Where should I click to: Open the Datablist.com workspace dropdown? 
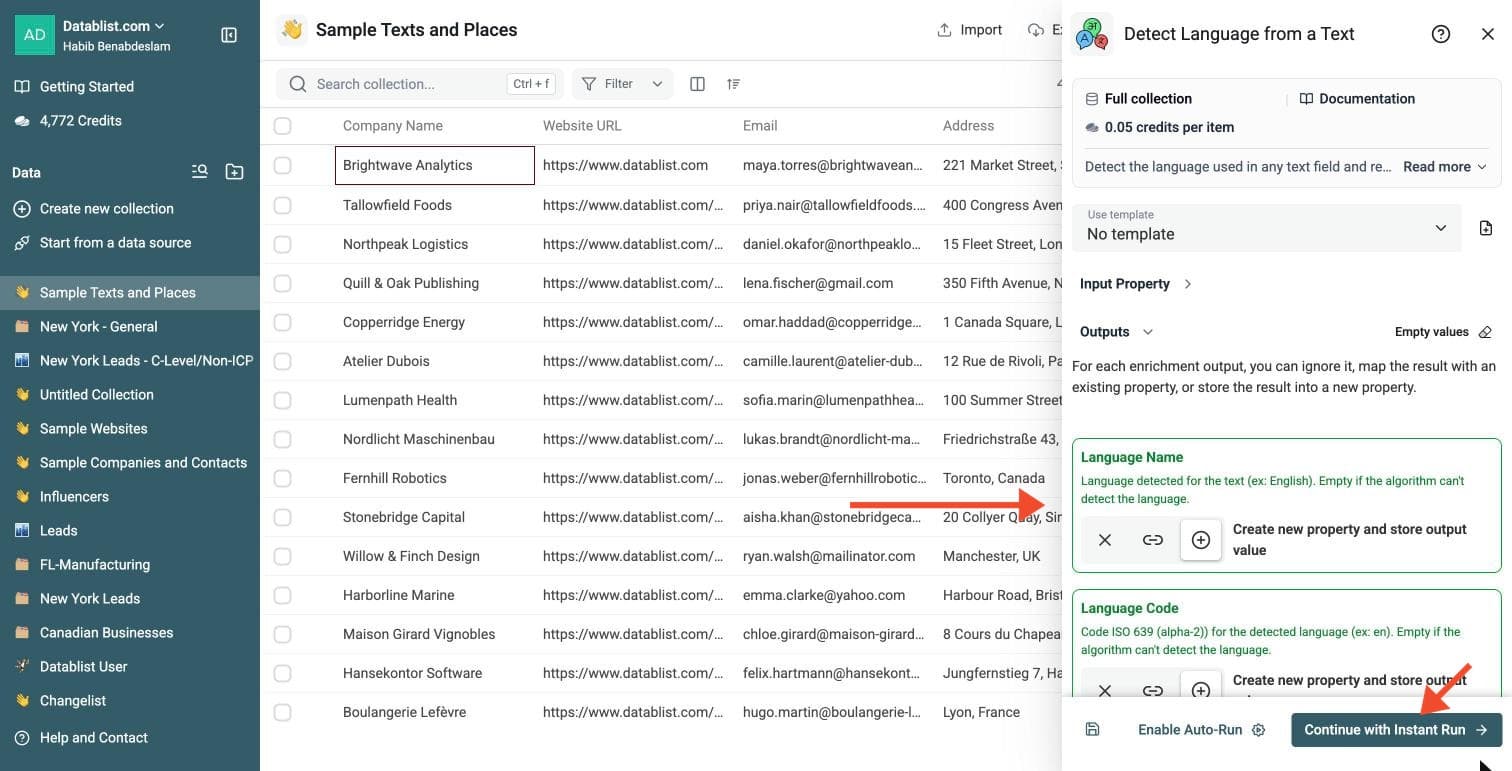tap(114, 26)
